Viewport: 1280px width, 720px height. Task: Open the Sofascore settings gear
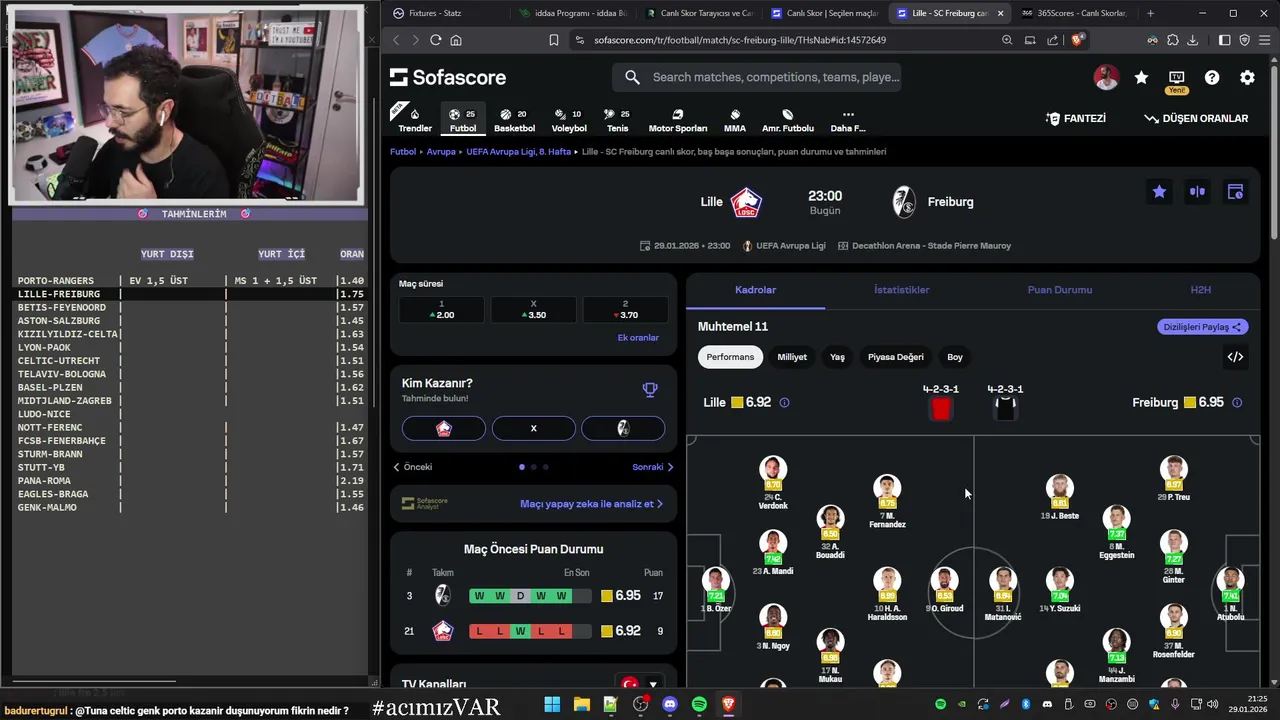coord(1247,77)
